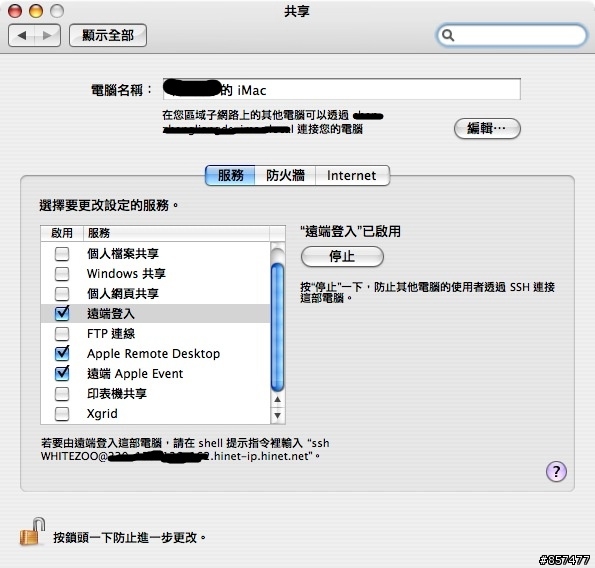Click the forward navigation arrow

(x=47, y=36)
